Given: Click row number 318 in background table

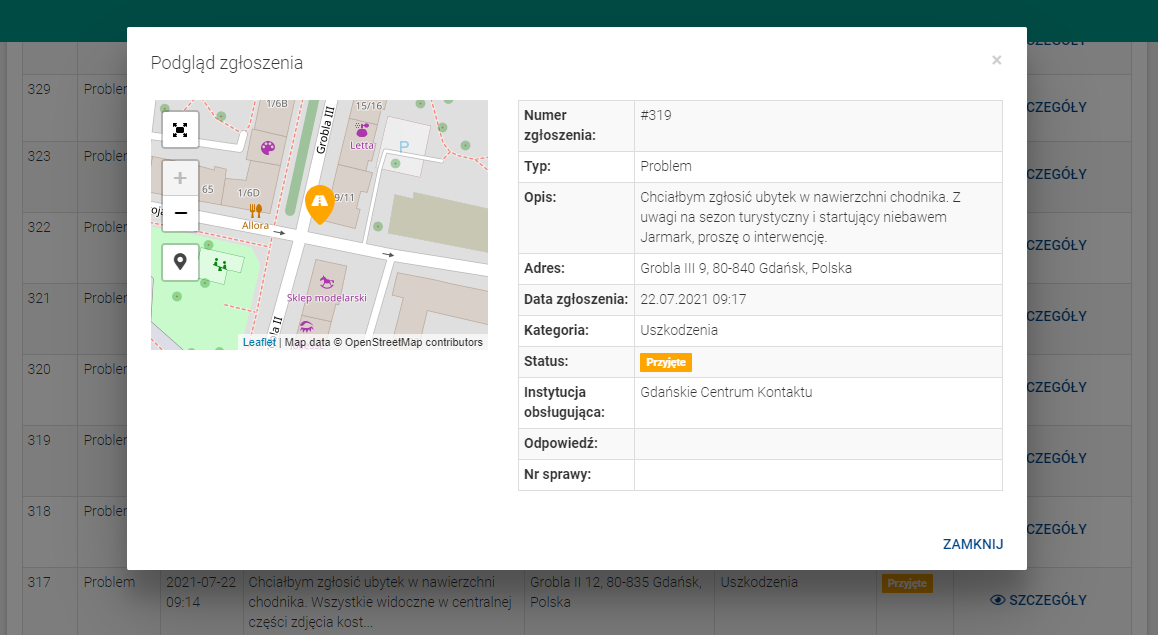Looking at the screenshot, I should pyautogui.click(x=39, y=511).
